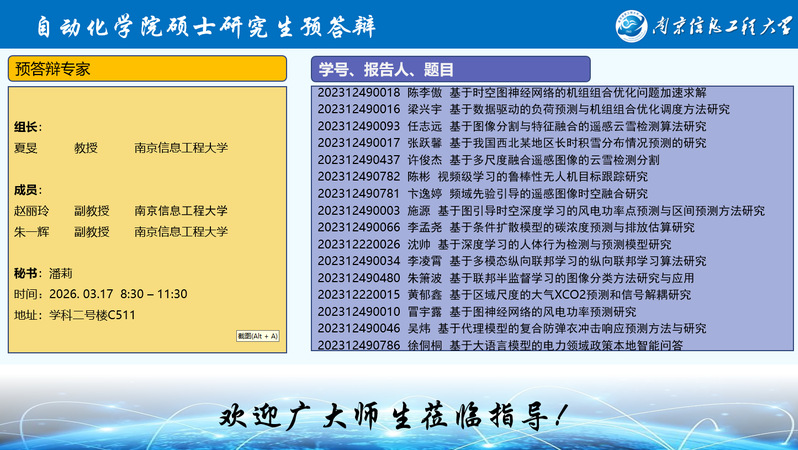Click the welcome banner 欢迎广大师生莅临指导
This screenshot has width=798, height=450.
(x=398, y=414)
